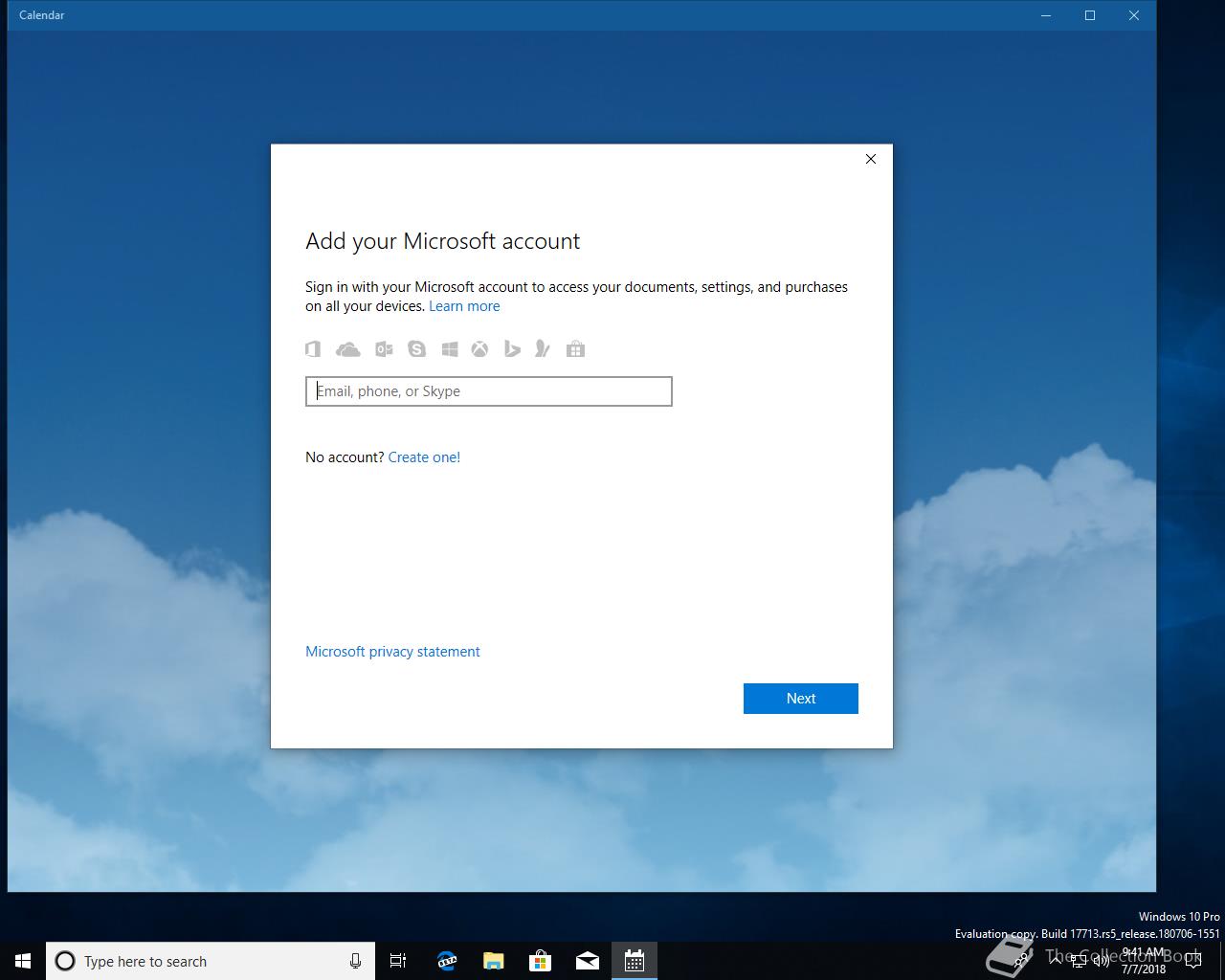1225x980 pixels.
Task: Open the Microsoft privacy statement link
Action: pyautogui.click(x=392, y=652)
